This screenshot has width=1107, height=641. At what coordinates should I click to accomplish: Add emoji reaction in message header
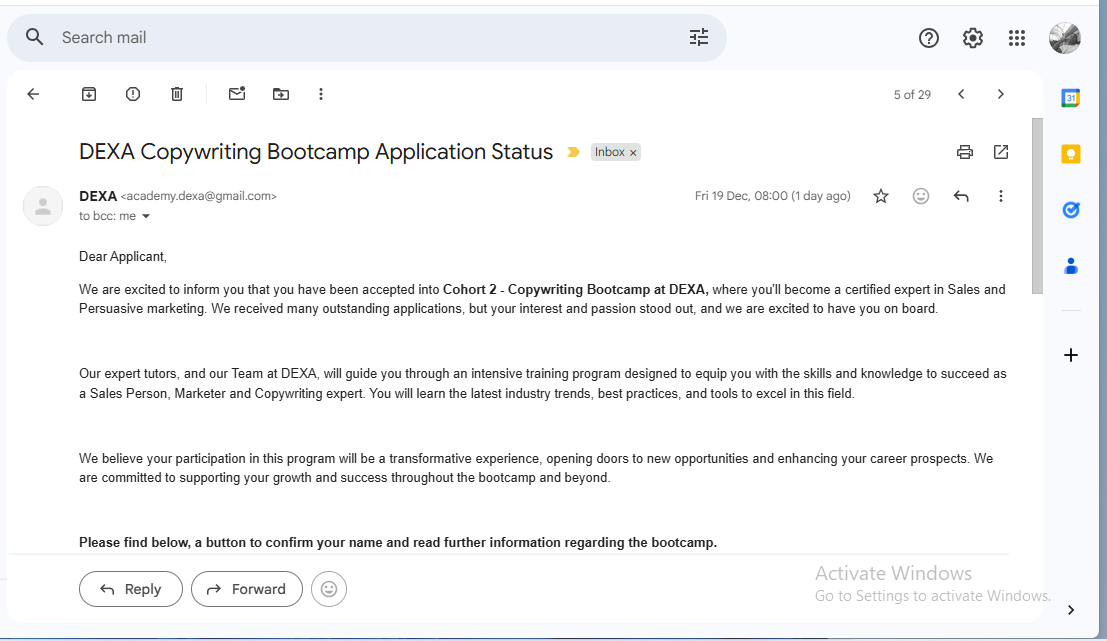click(x=921, y=196)
